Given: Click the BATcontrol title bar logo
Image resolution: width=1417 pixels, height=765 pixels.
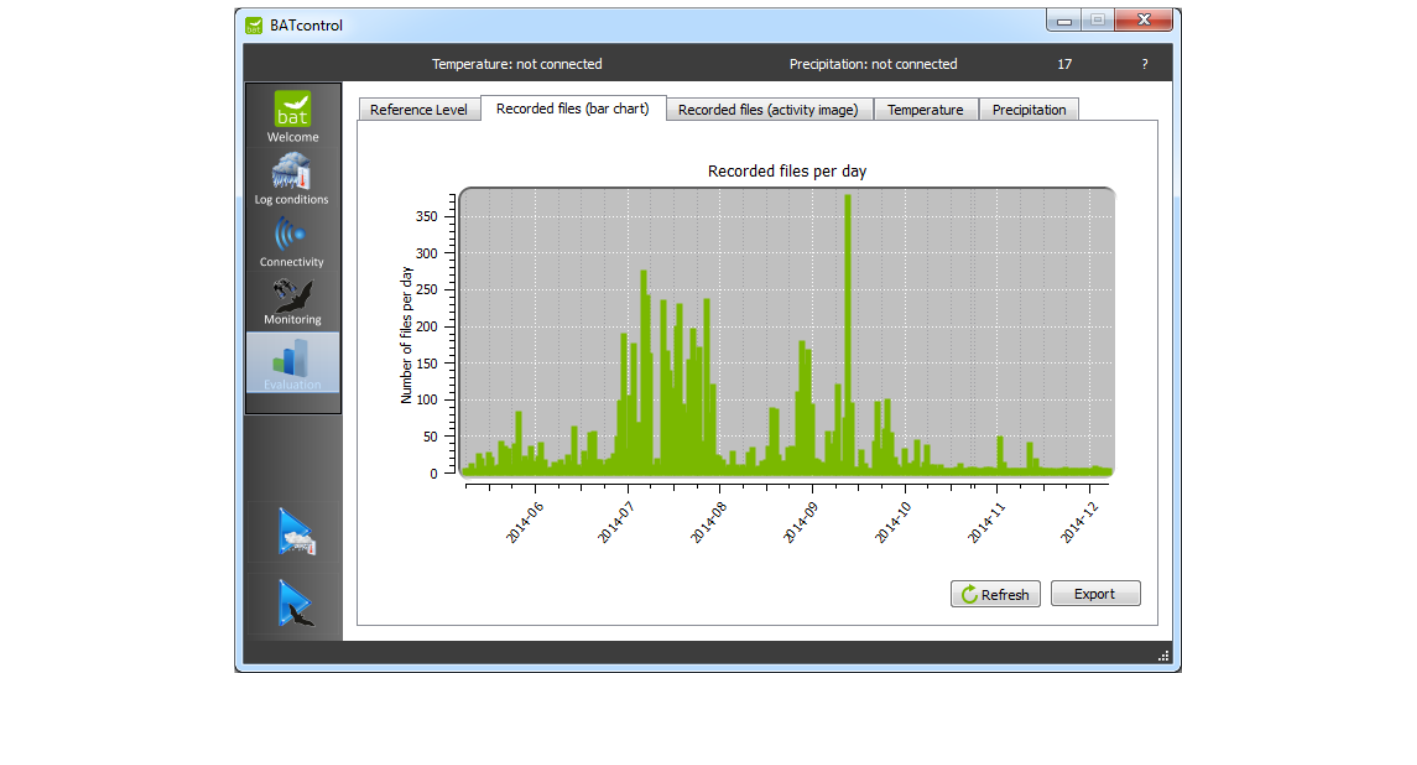Looking at the screenshot, I should coord(254,25).
